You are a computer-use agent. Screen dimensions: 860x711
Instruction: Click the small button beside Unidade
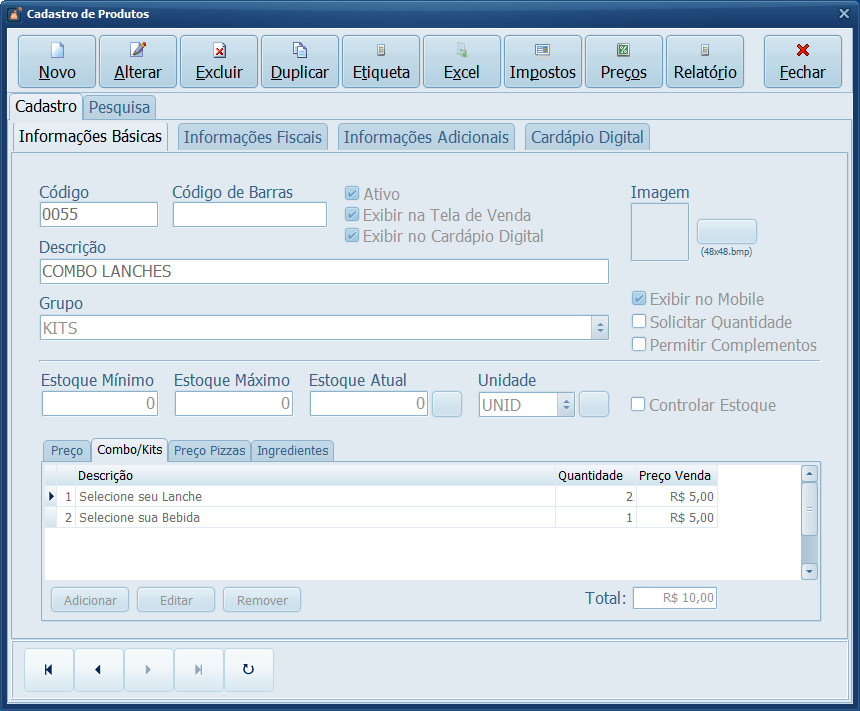tap(594, 404)
